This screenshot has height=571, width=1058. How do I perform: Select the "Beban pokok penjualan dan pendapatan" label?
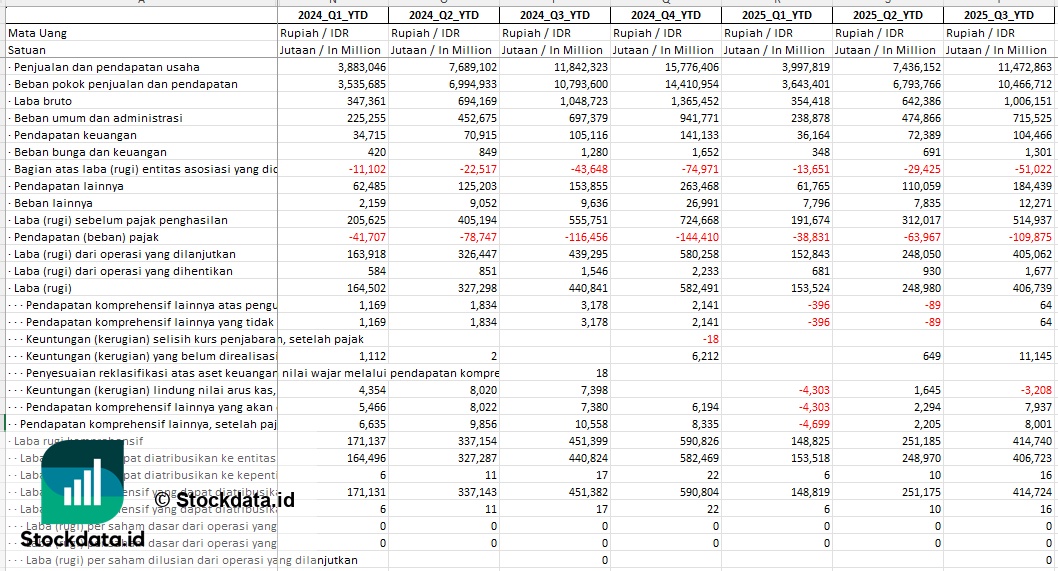pos(126,84)
